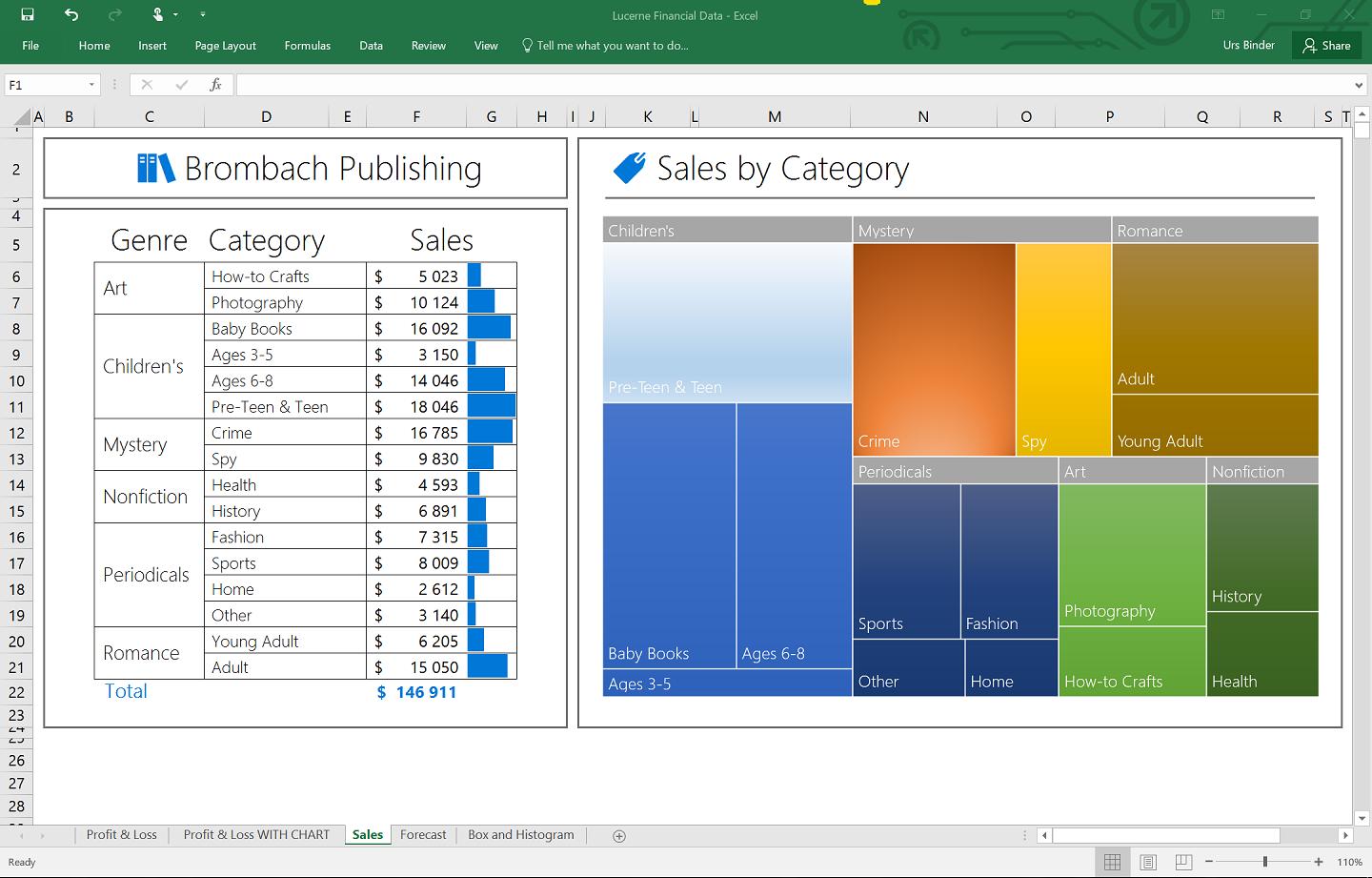The image size is (1372, 878).
Task: Click the vertical scrollbar down arrow
Action: (1362, 818)
